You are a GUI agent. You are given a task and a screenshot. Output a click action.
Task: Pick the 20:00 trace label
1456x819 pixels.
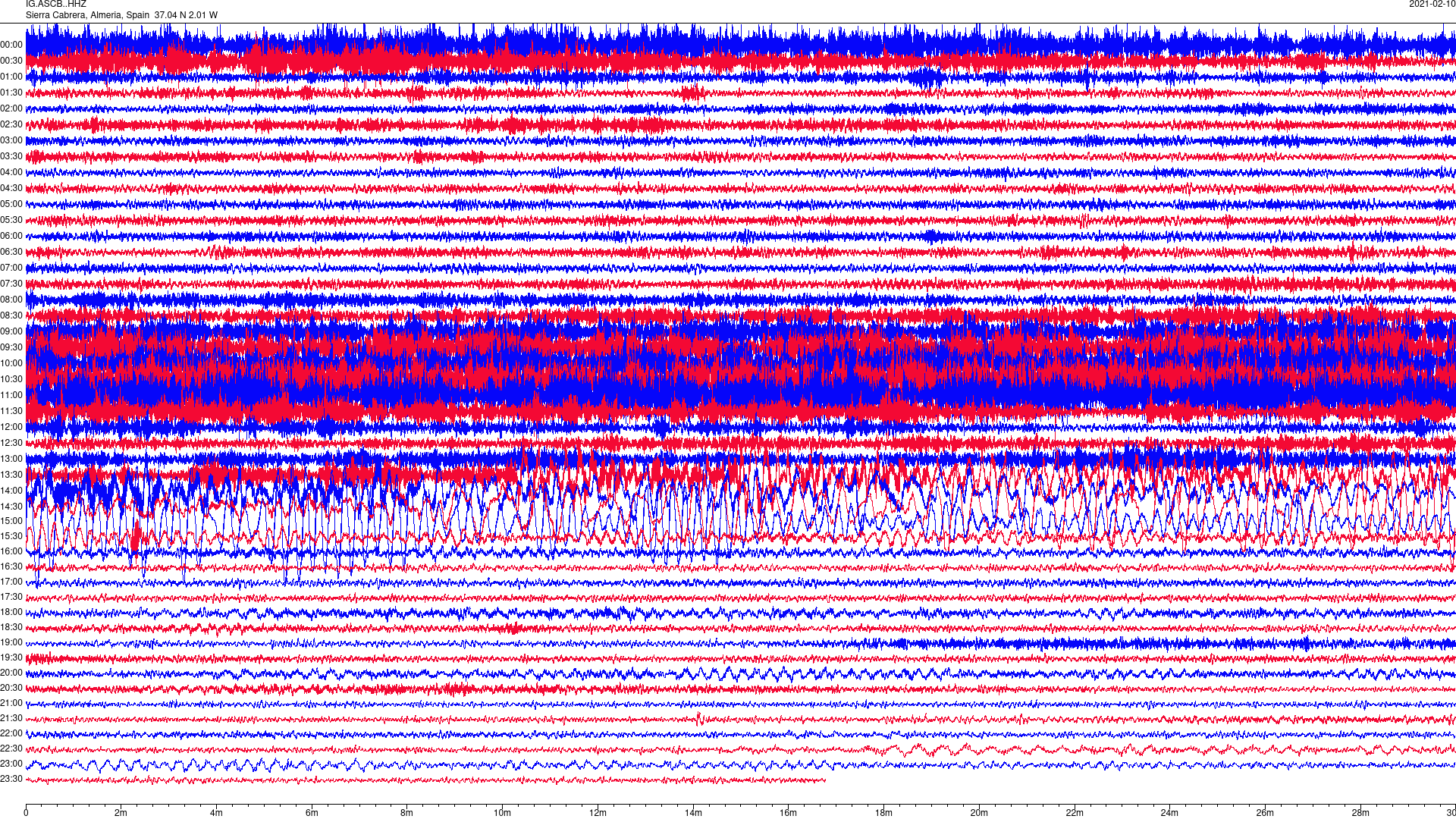[x=11, y=673]
